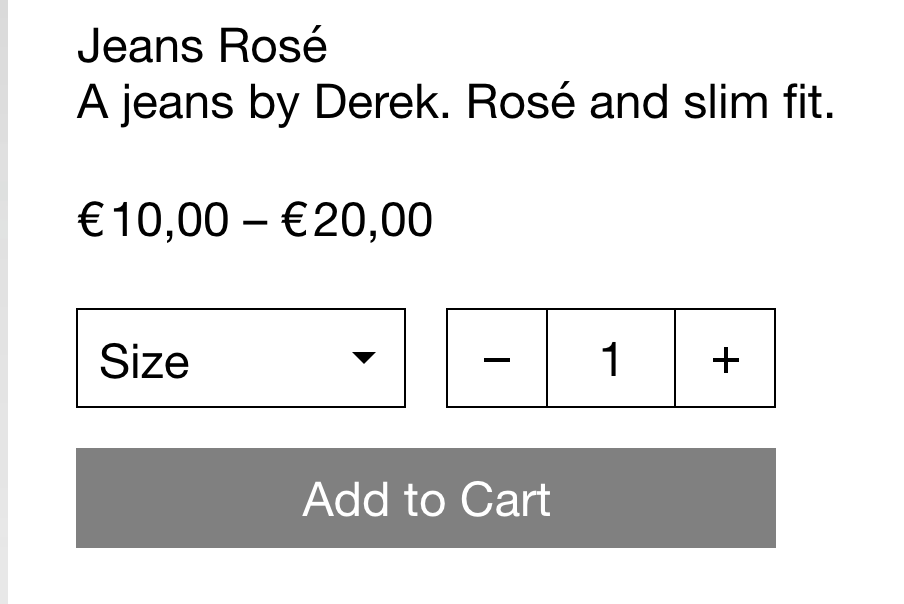This screenshot has width=904, height=604.
Task: Click the €20,00 maximum price
Action: (x=357, y=220)
